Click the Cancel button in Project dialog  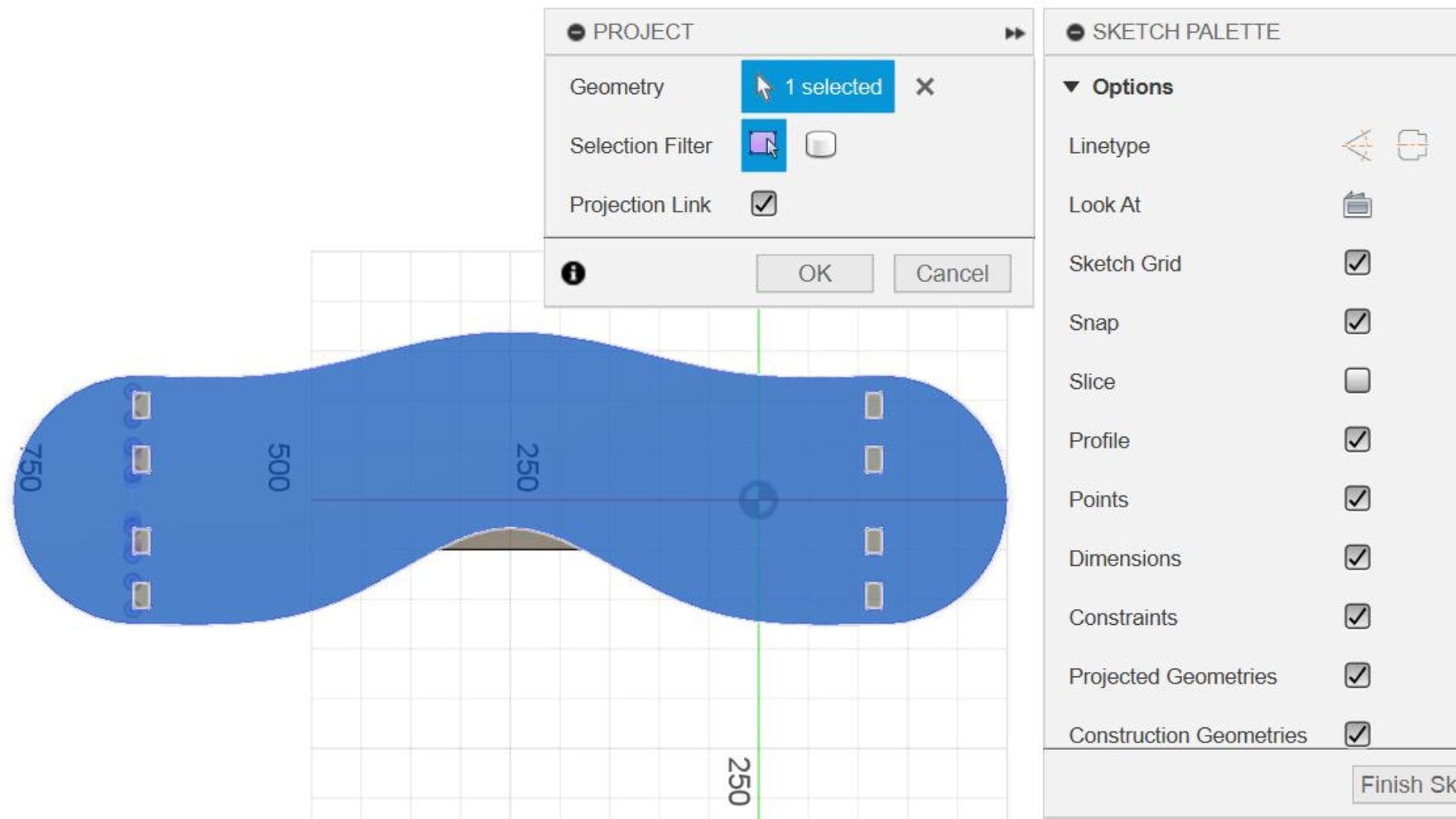pos(952,273)
